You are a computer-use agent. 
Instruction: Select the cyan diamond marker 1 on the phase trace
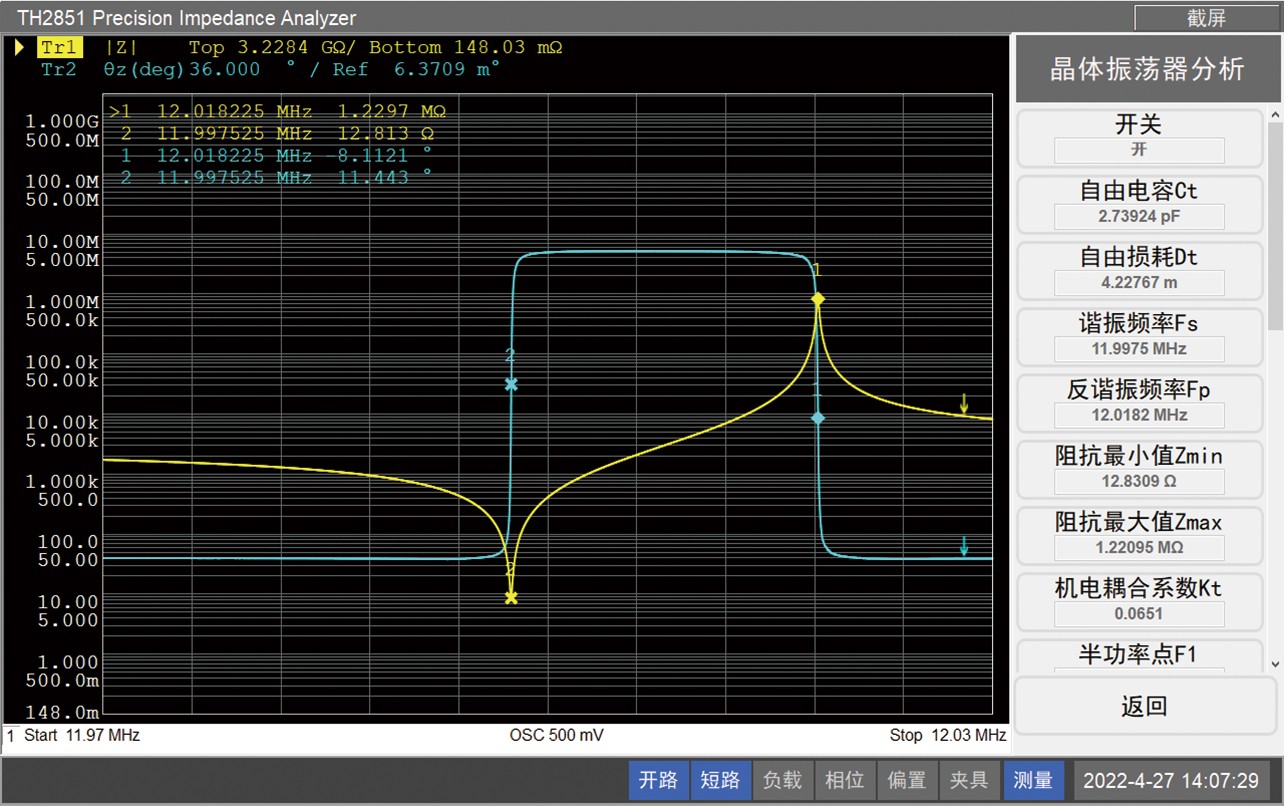[817, 418]
